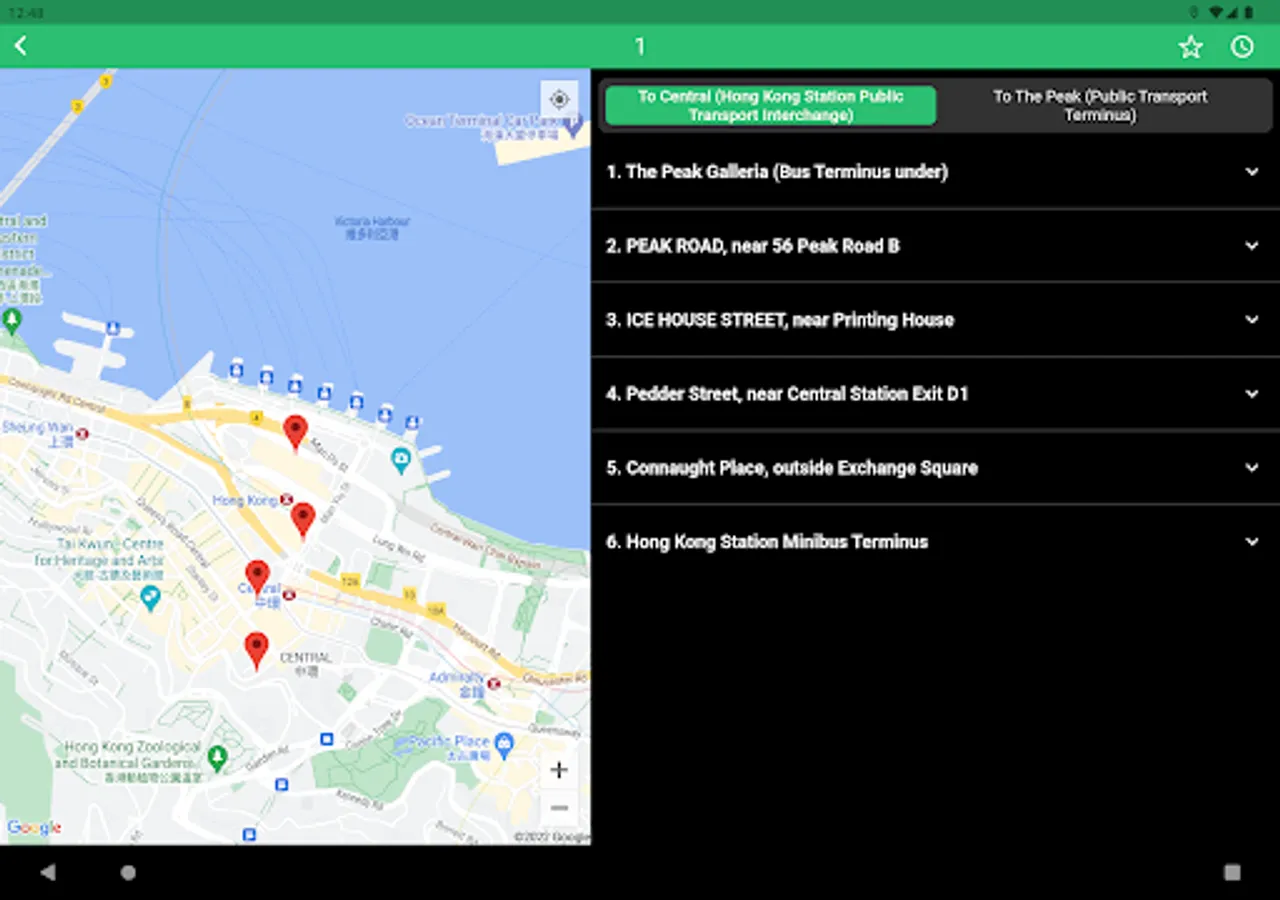Tap the Admiralty MTR station icon
This screenshot has height=900, width=1280.
[493, 686]
